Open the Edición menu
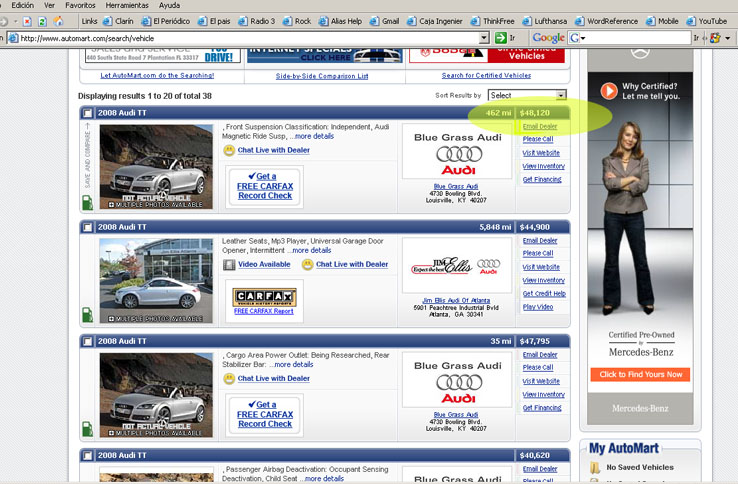Viewport: 738px width, 484px height. pos(23,5)
